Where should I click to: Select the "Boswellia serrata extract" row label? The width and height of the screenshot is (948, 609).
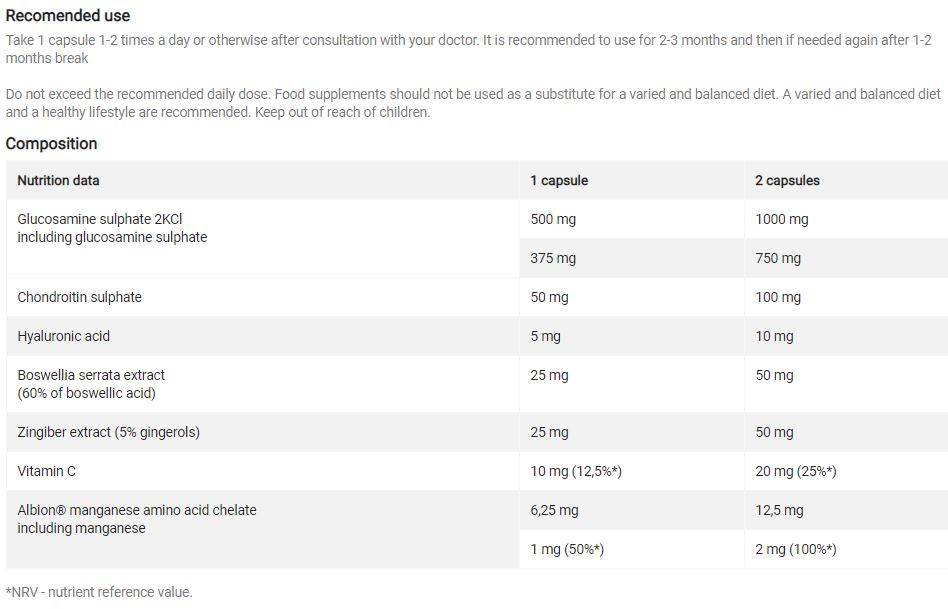pyautogui.click(x=91, y=375)
